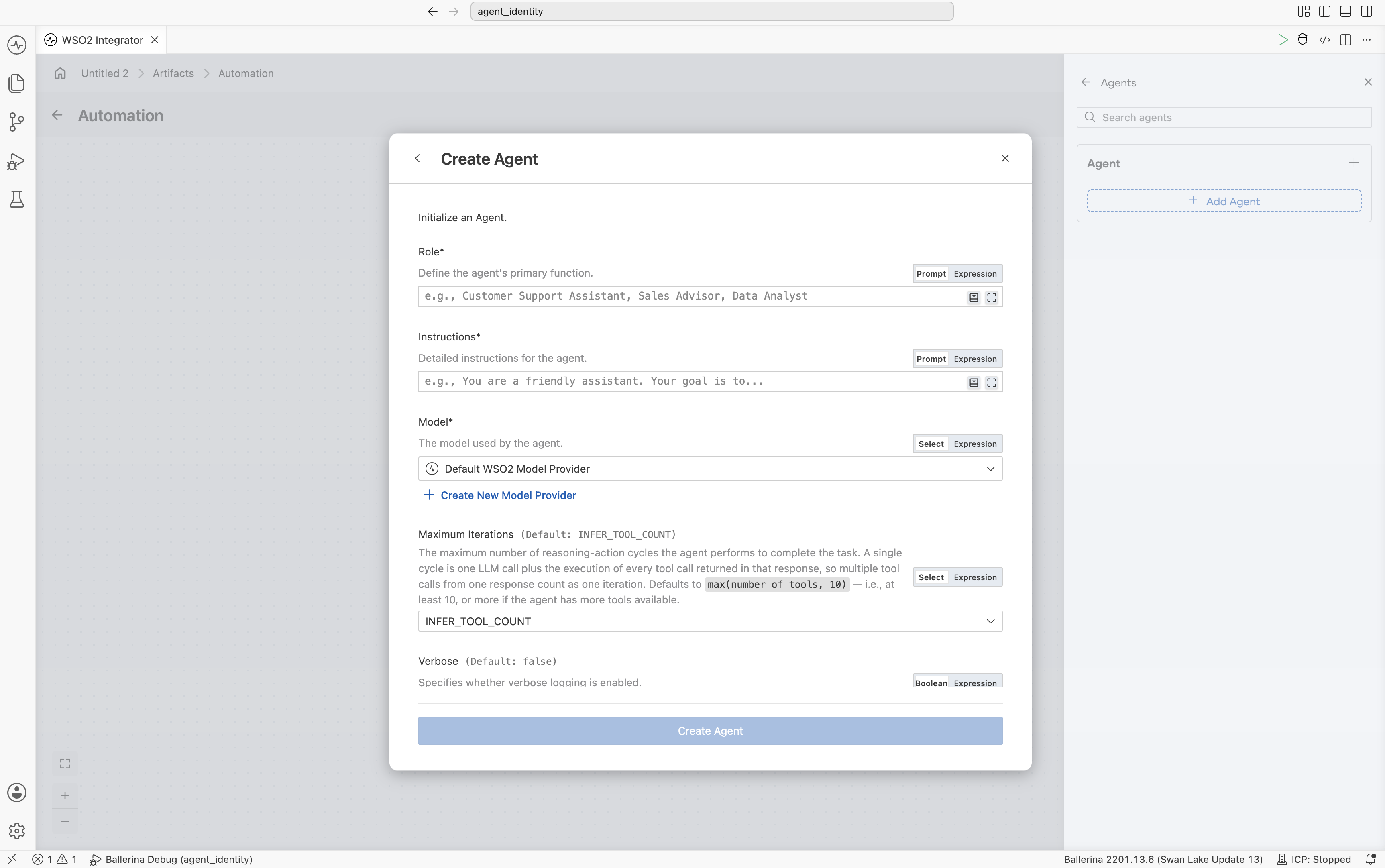The height and width of the screenshot is (868, 1385).
Task: Switch Role field to Prompt mode
Action: [x=931, y=274]
